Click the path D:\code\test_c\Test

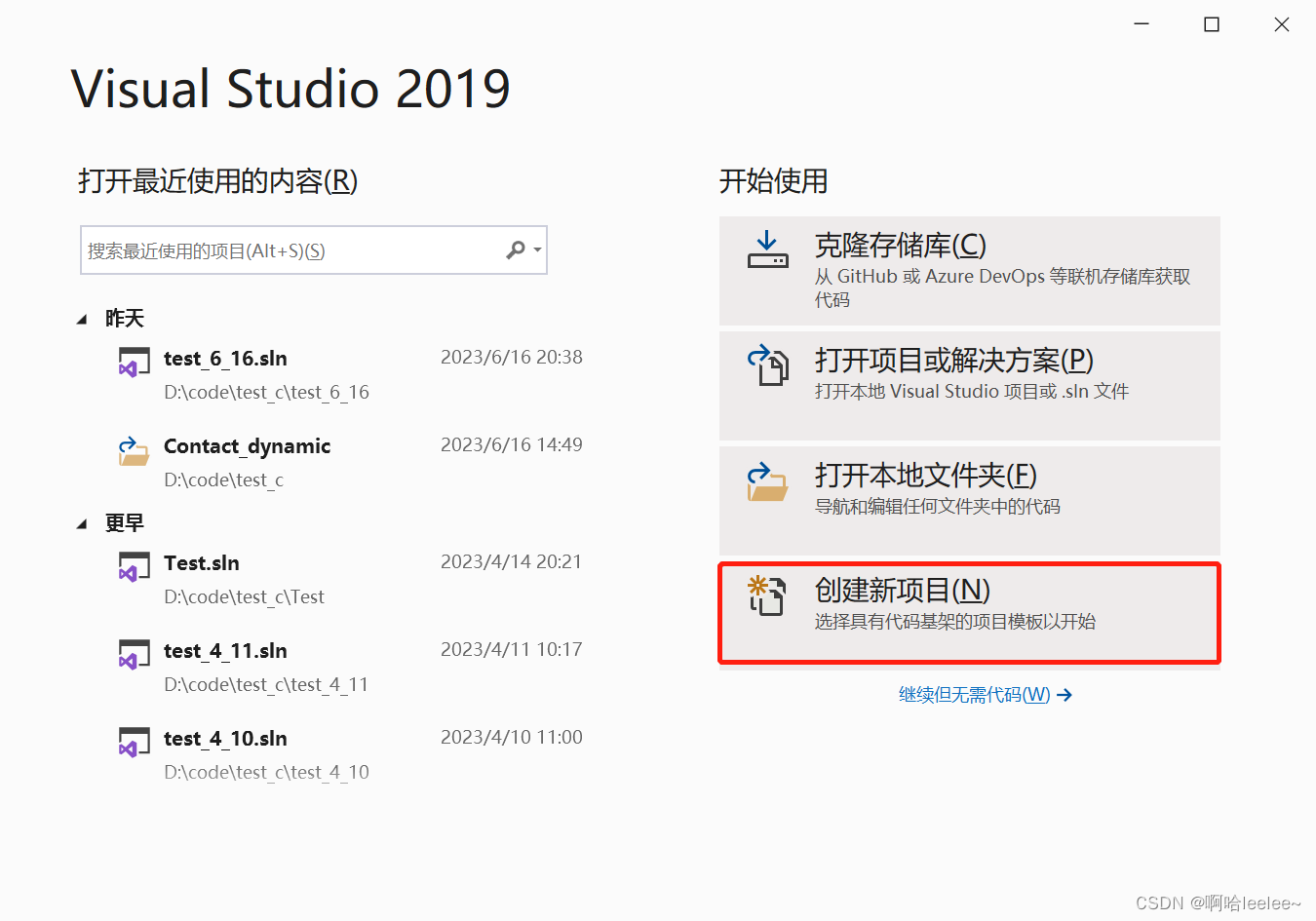point(244,597)
